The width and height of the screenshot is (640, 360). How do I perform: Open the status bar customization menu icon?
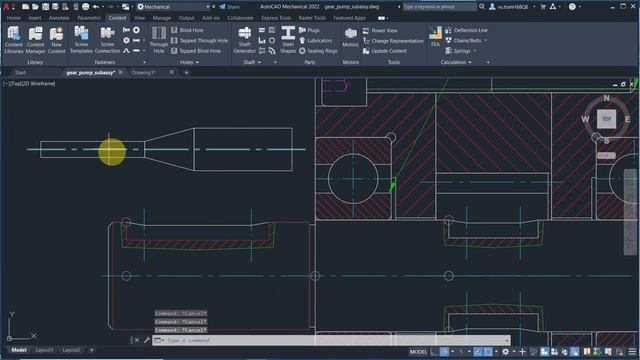[x=632, y=351]
